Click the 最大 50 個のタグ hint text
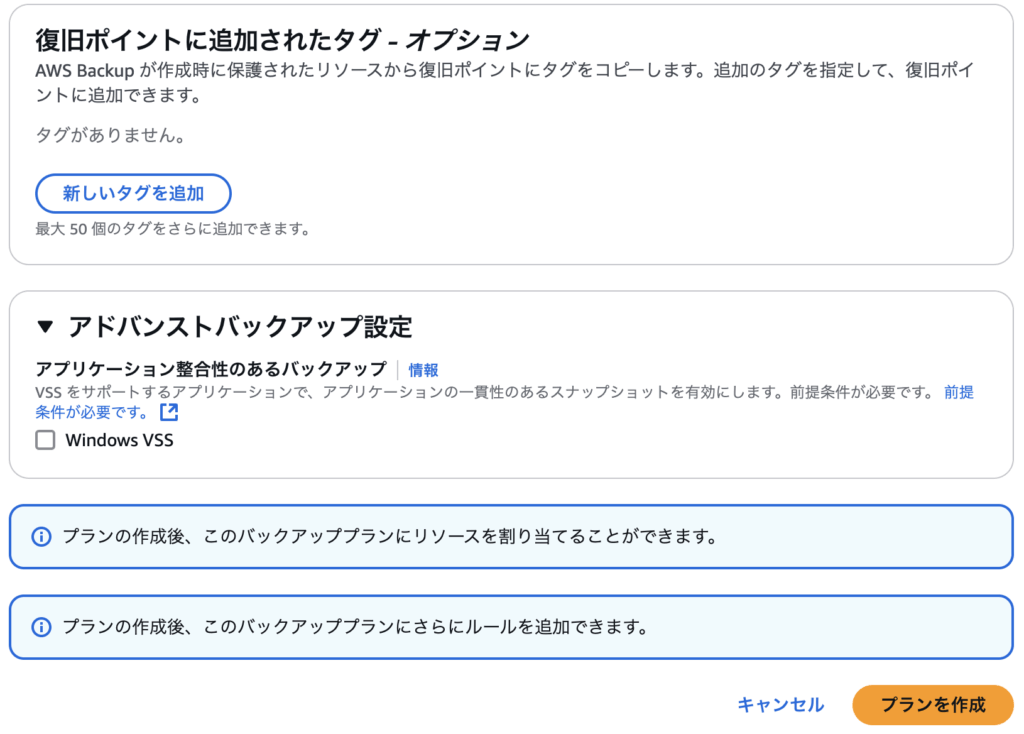The image size is (1024, 734). 173,229
